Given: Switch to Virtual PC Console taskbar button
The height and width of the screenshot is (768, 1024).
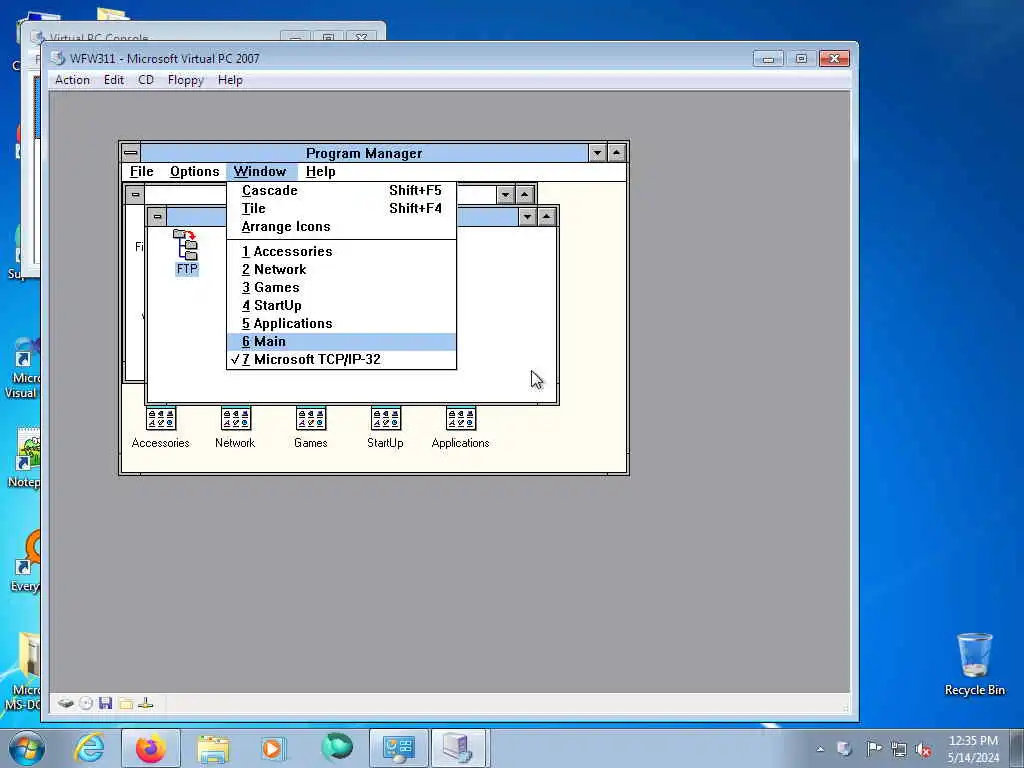Looking at the screenshot, I should point(399,748).
